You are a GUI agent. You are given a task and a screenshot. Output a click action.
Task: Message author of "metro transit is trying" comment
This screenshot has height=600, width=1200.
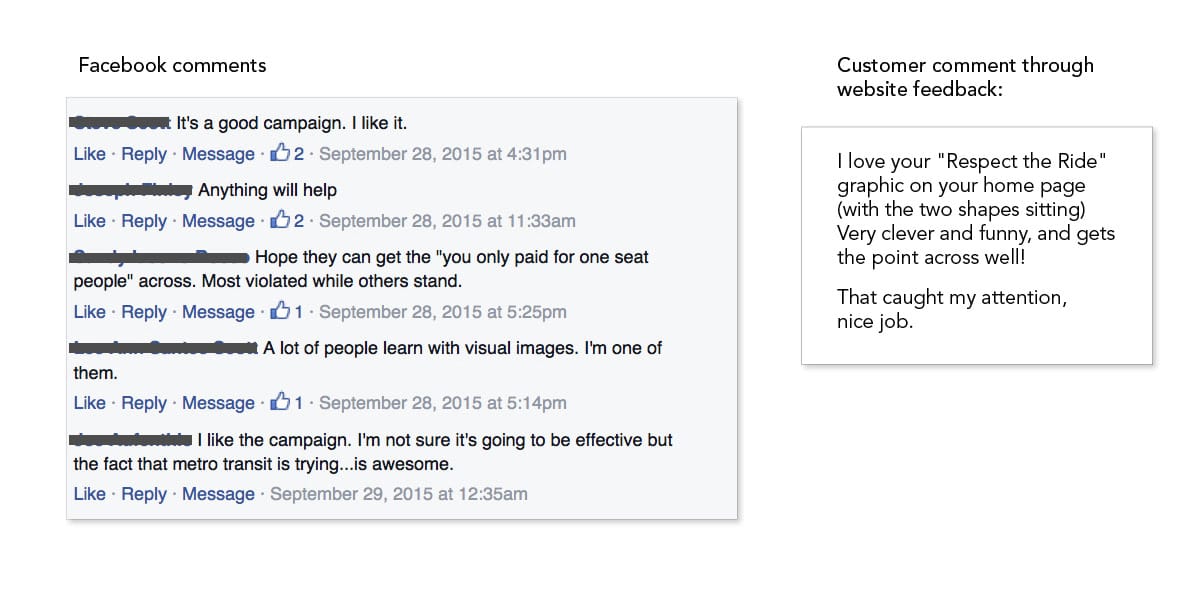click(218, 494)
